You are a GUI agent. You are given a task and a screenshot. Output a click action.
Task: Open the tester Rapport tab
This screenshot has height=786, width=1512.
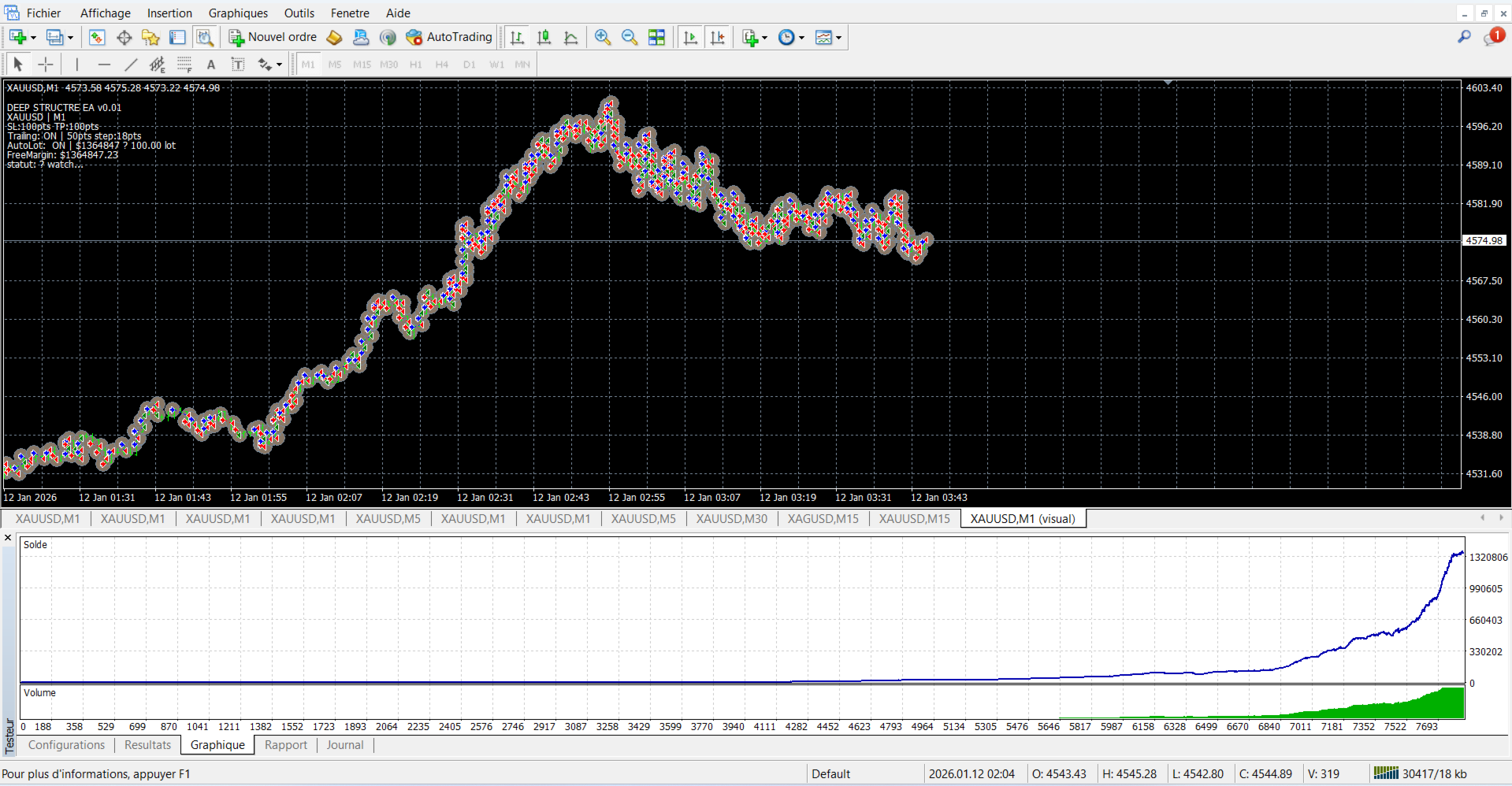(x=286, y=745)
